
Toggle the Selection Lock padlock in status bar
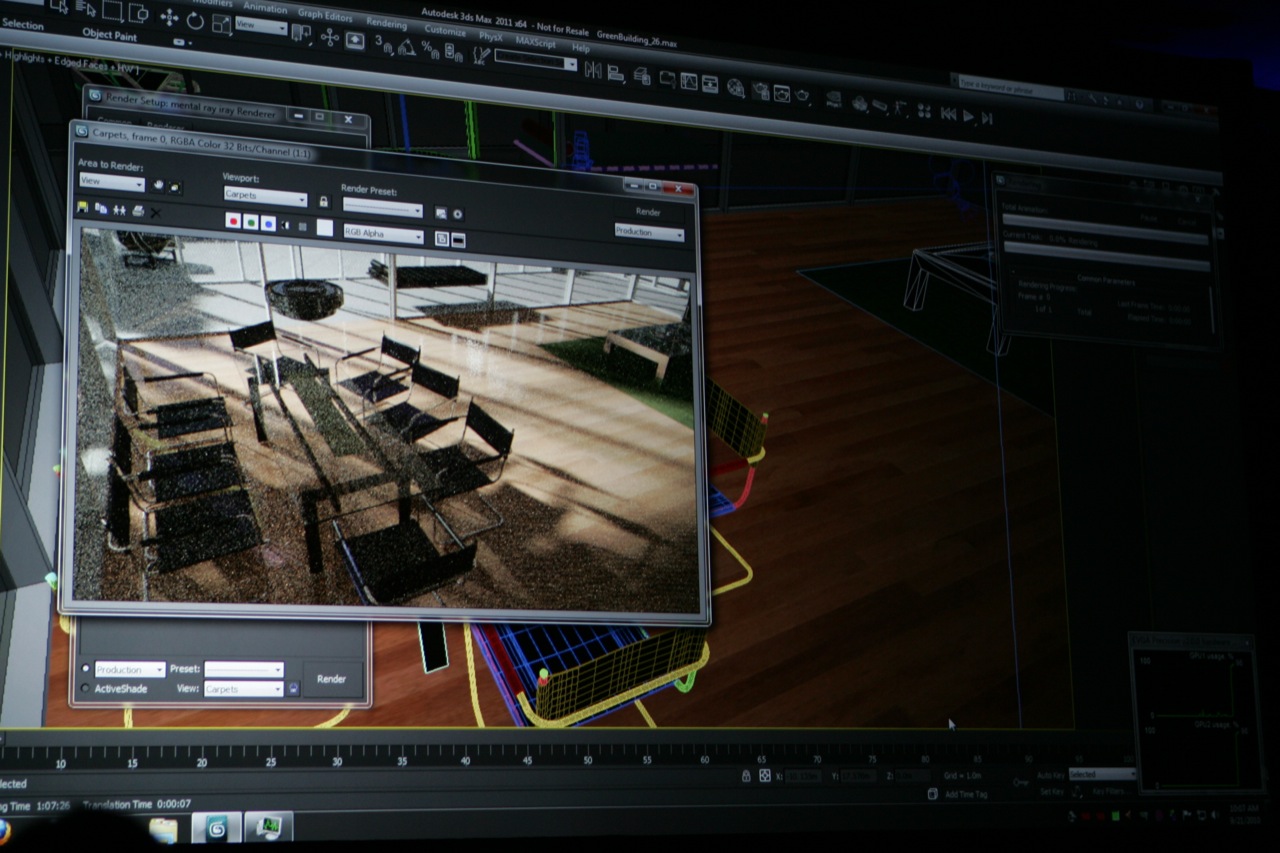click(746, 776)
